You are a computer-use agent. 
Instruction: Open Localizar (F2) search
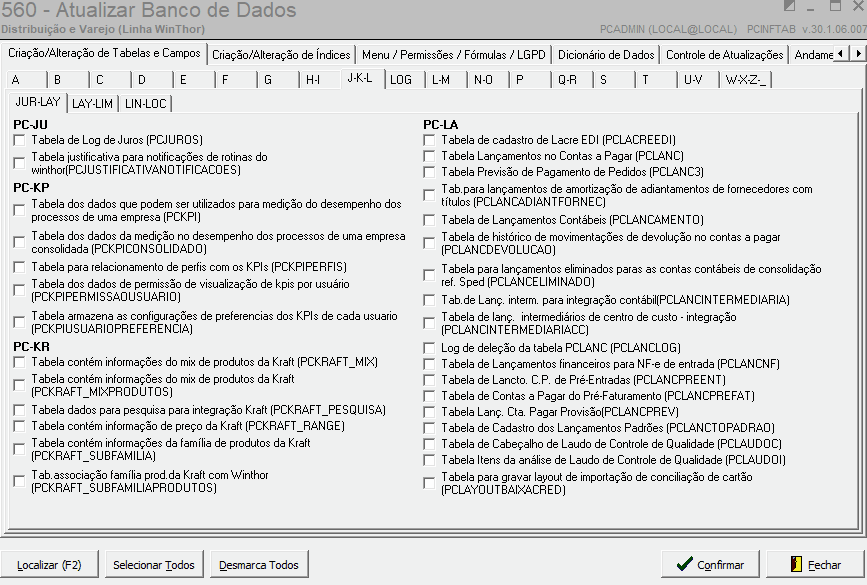point(49,565)
